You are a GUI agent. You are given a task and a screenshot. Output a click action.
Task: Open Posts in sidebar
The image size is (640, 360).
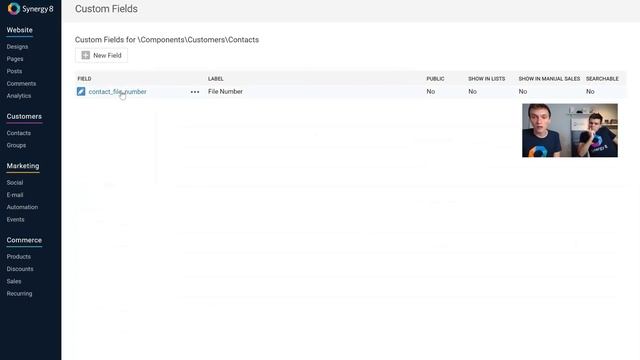click(x=14, y=71)
